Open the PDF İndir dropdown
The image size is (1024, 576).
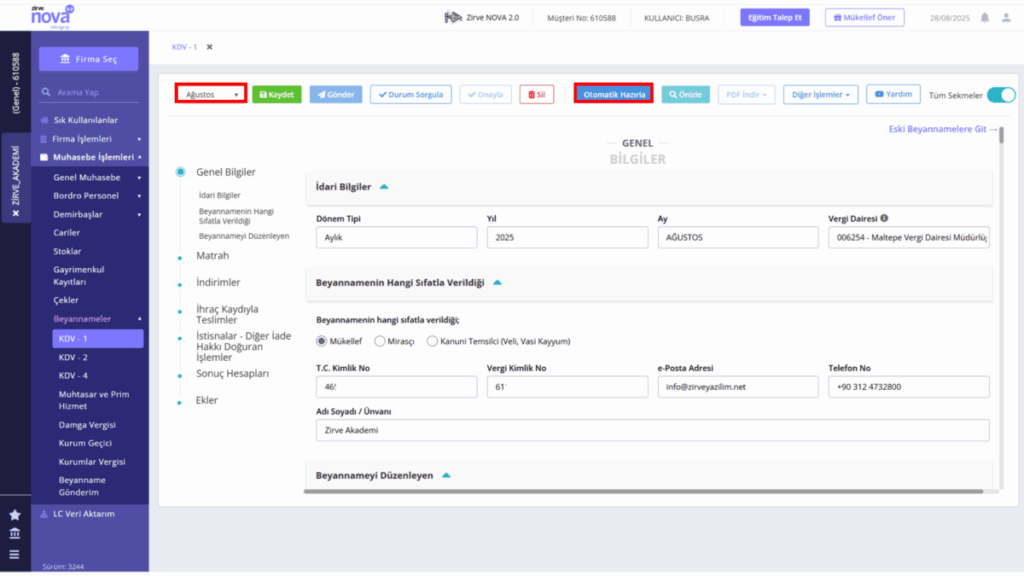pos(746,95)
